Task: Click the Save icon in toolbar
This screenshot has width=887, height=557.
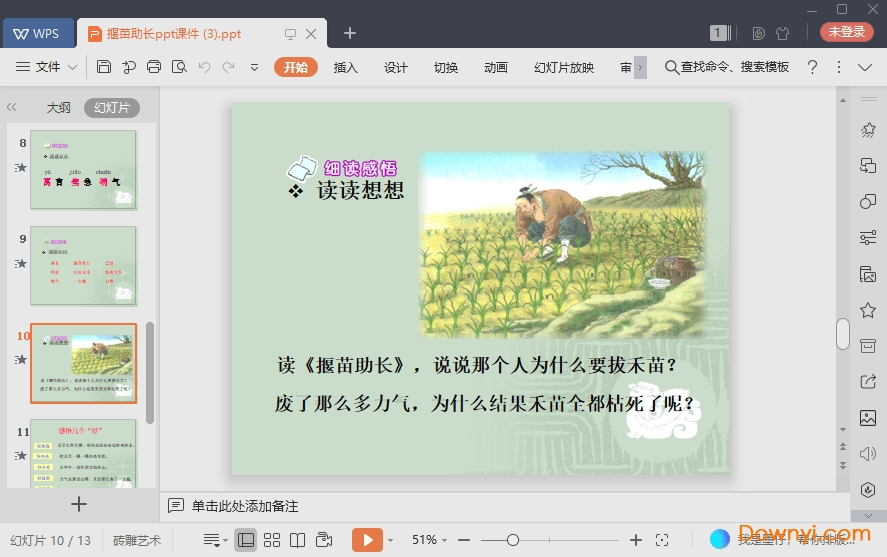Action: [104, 67]
